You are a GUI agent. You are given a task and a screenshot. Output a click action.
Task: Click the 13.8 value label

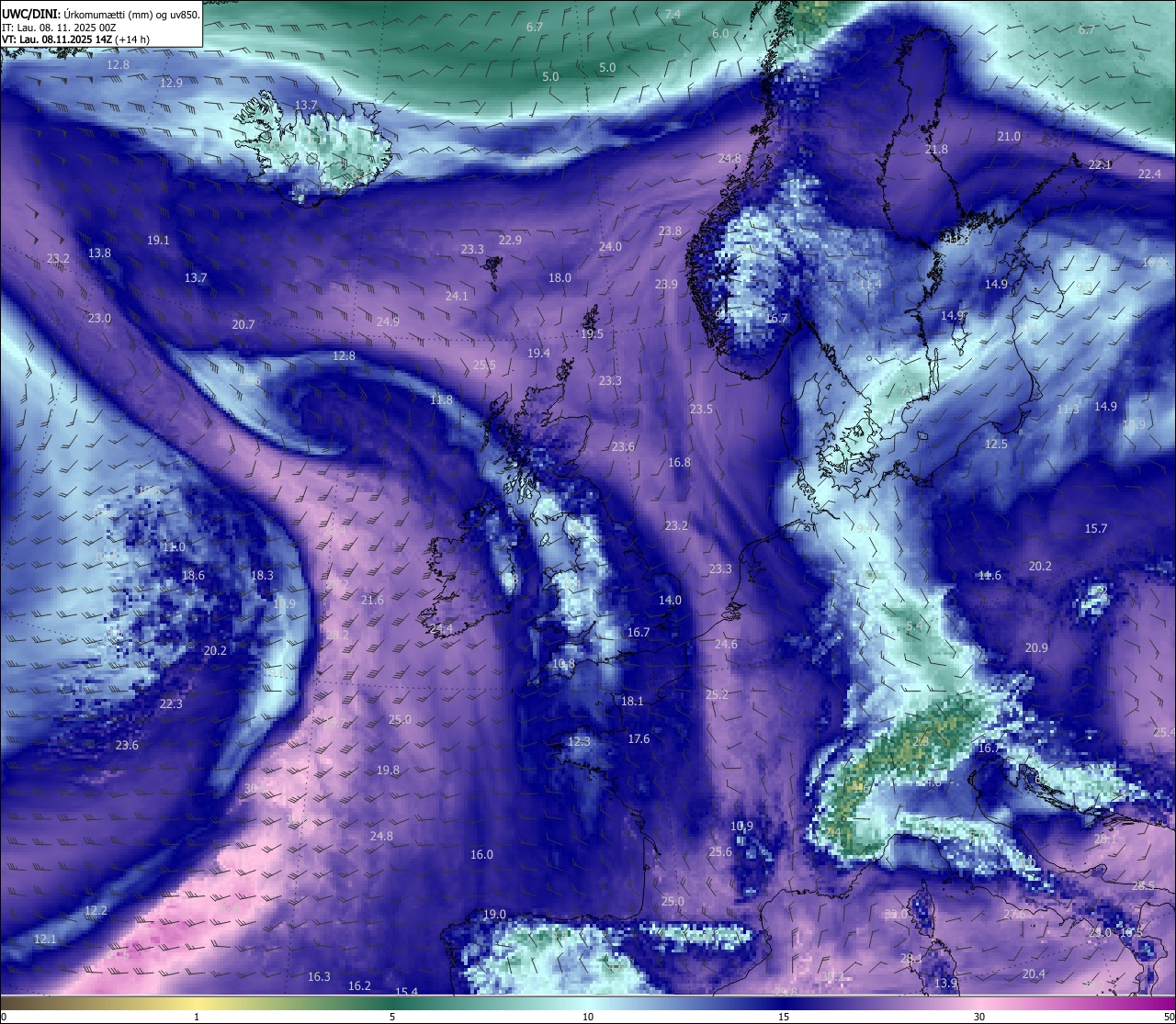(99, 253)
